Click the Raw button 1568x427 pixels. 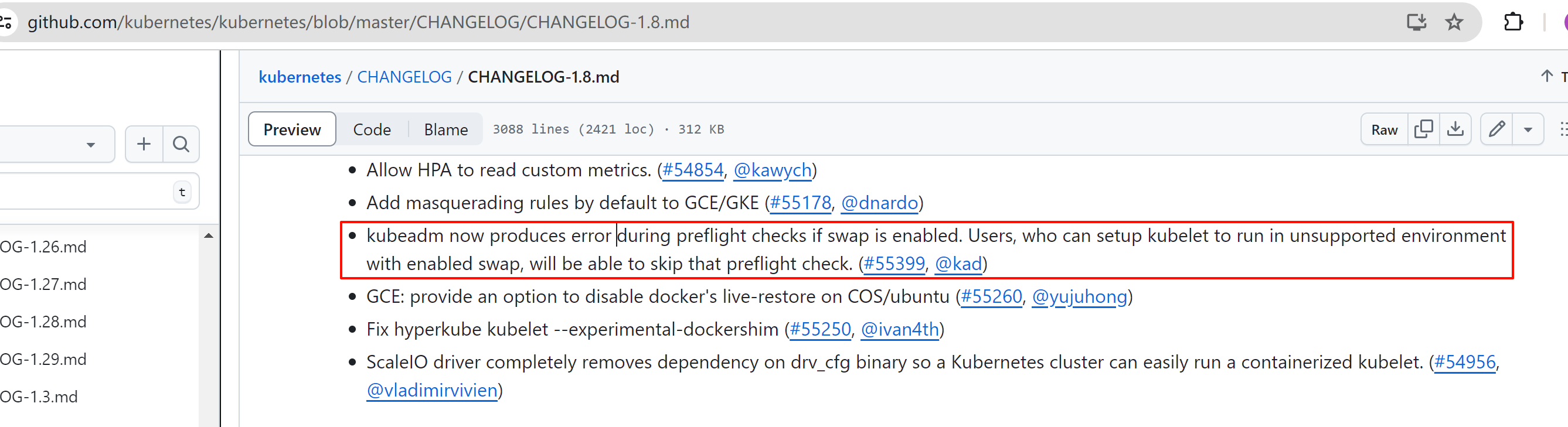tap(1384, 129)
